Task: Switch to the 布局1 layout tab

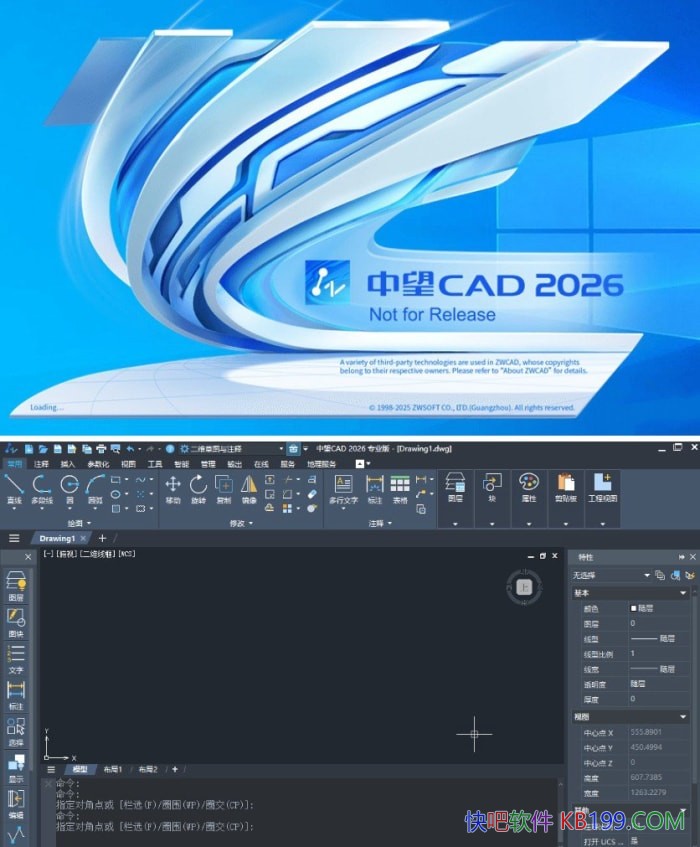Action: 109,769
